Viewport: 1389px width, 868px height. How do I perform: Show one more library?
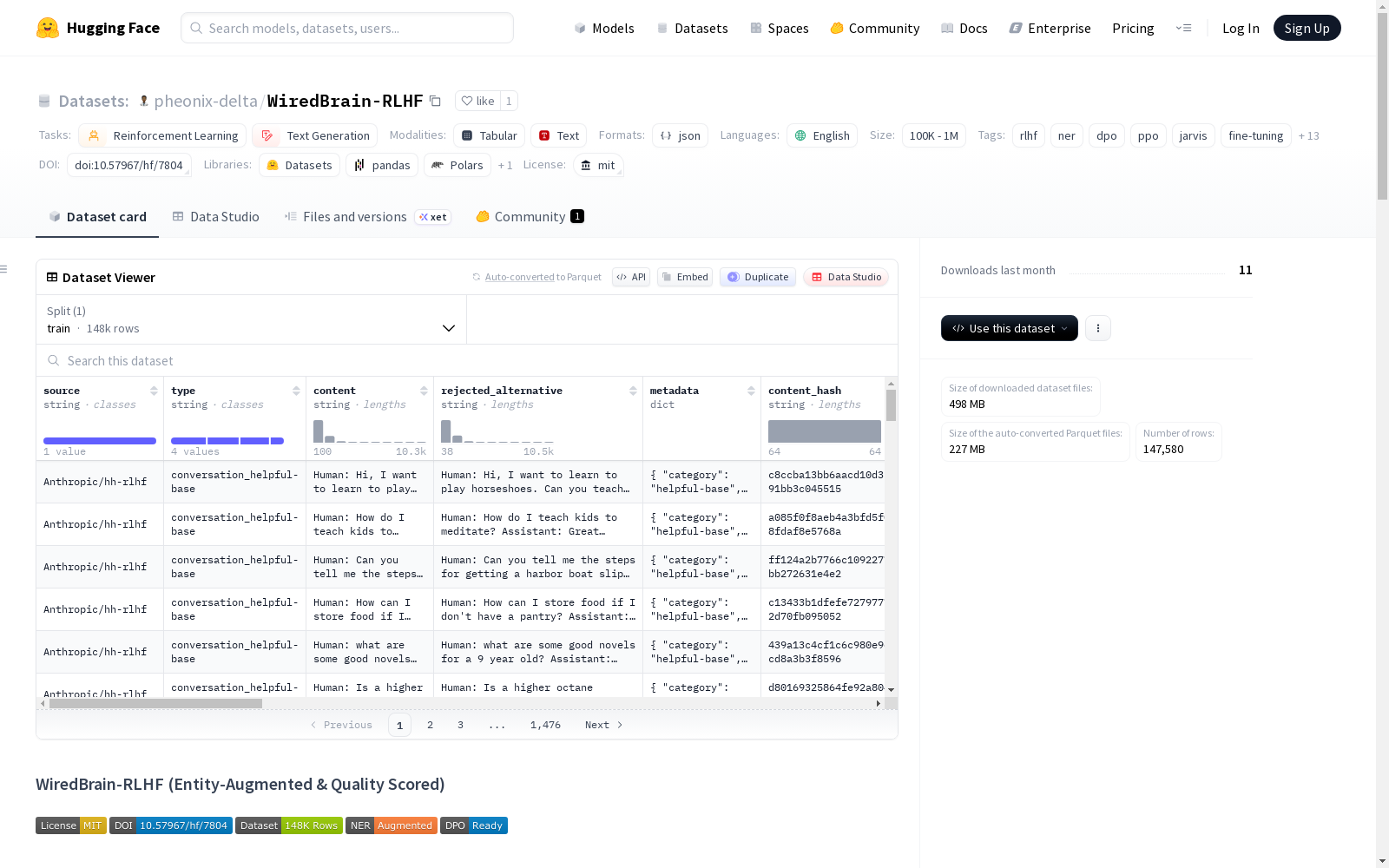(505, 165)
